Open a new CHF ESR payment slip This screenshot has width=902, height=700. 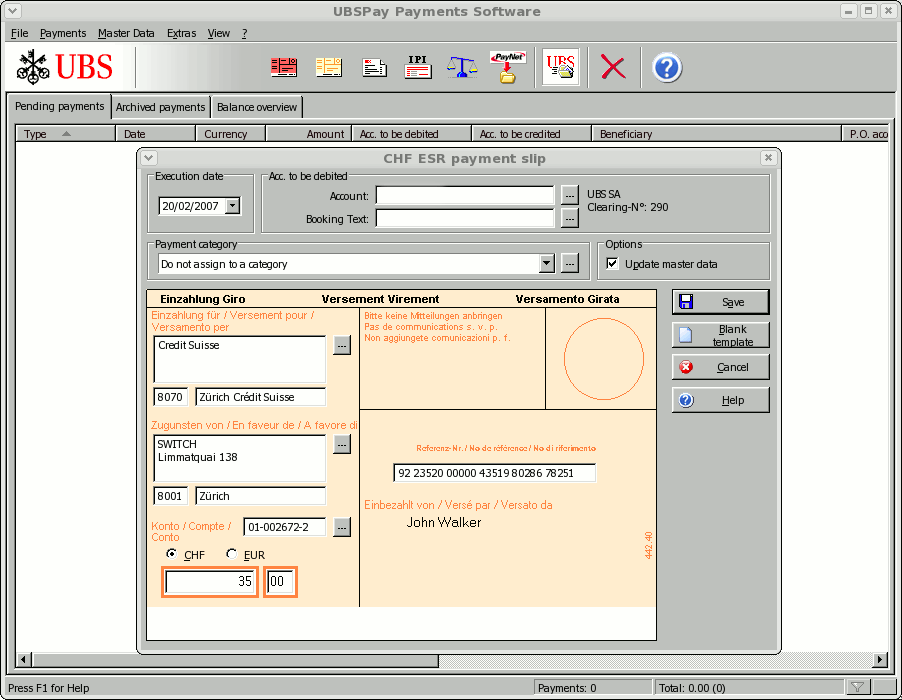283,66
